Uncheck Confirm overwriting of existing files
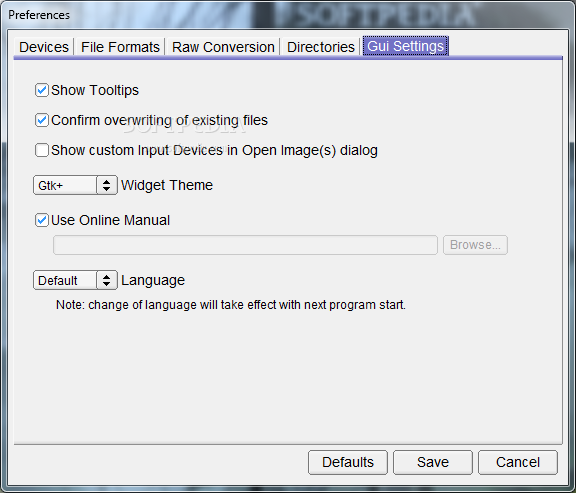The height and width of the screenshot is (493, 576). pos(42,120)
